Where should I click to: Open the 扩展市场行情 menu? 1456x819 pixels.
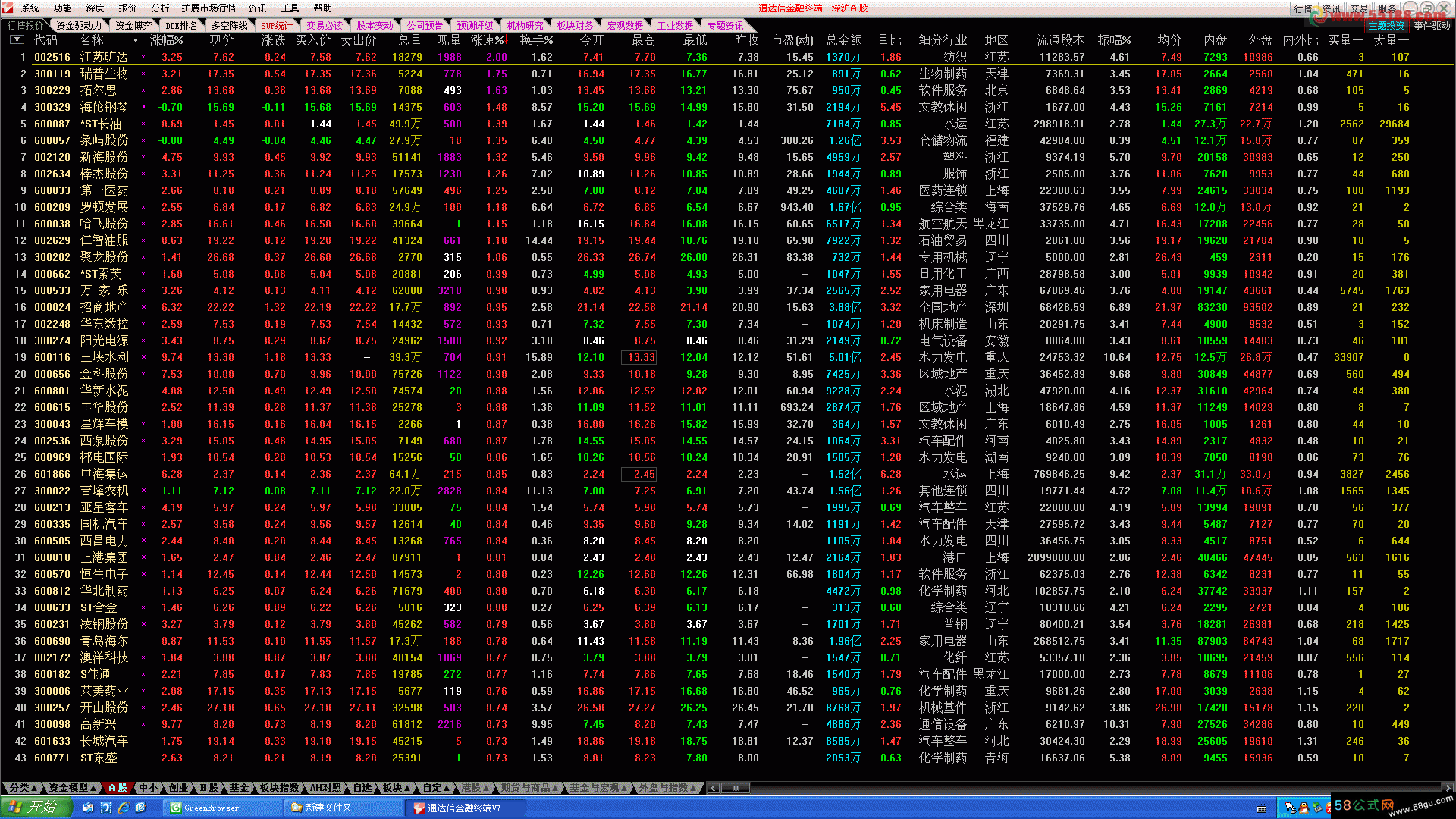click(x=209, y=8)
